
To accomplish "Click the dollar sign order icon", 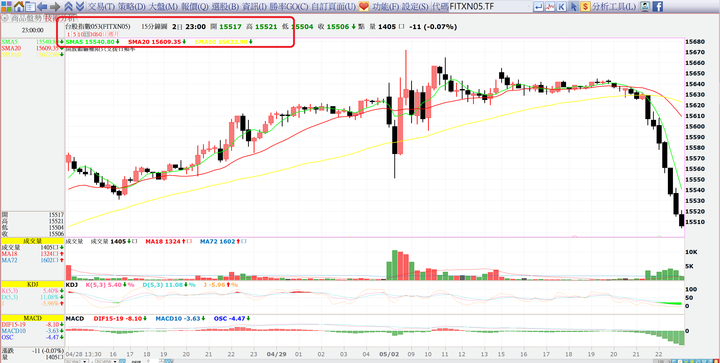I will click(585, 6).
